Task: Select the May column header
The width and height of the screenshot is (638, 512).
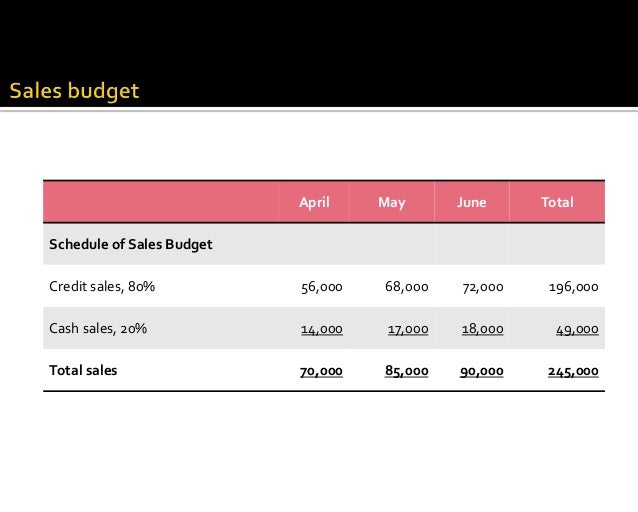Action: tap(391, 202)
